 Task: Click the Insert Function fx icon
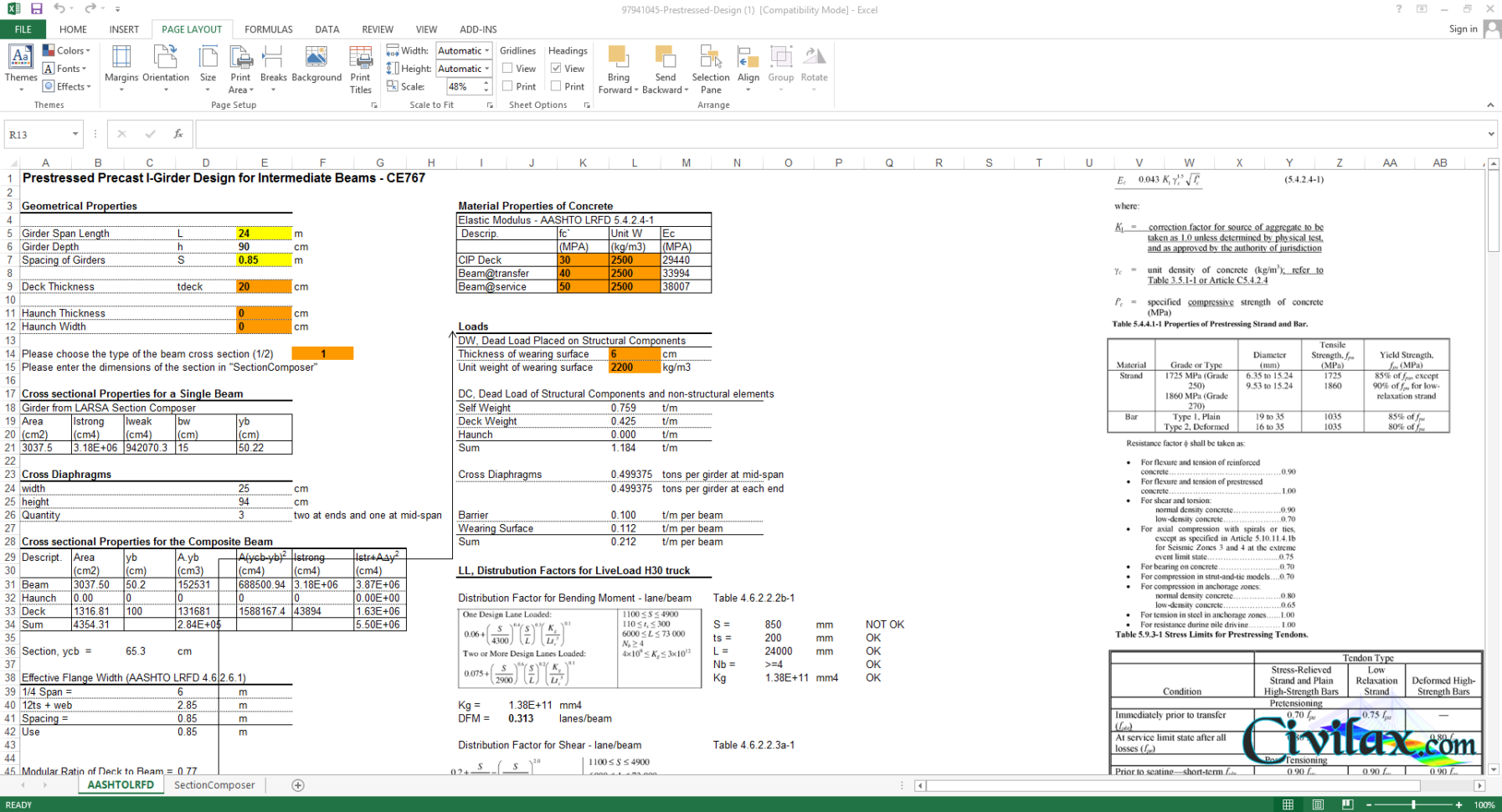pyautogui.click(x=178, y=134)
